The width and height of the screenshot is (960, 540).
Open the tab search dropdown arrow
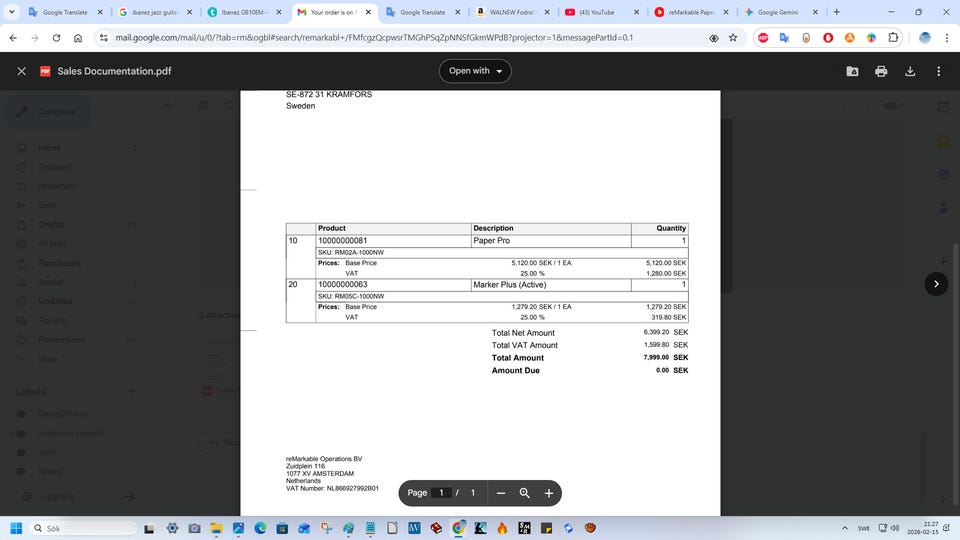(x=11, y=12)
